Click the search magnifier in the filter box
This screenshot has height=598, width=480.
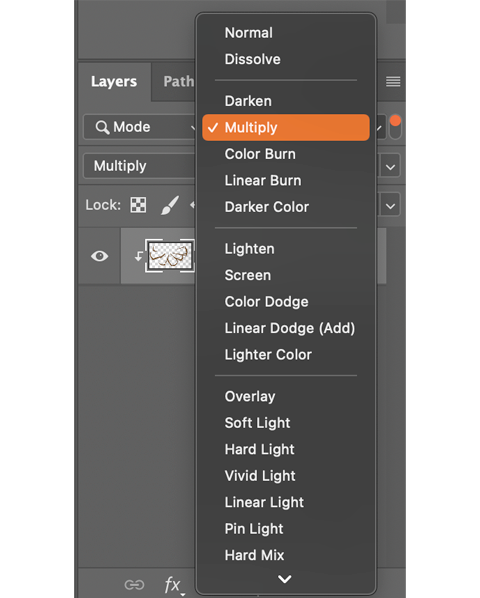(102, 127)
